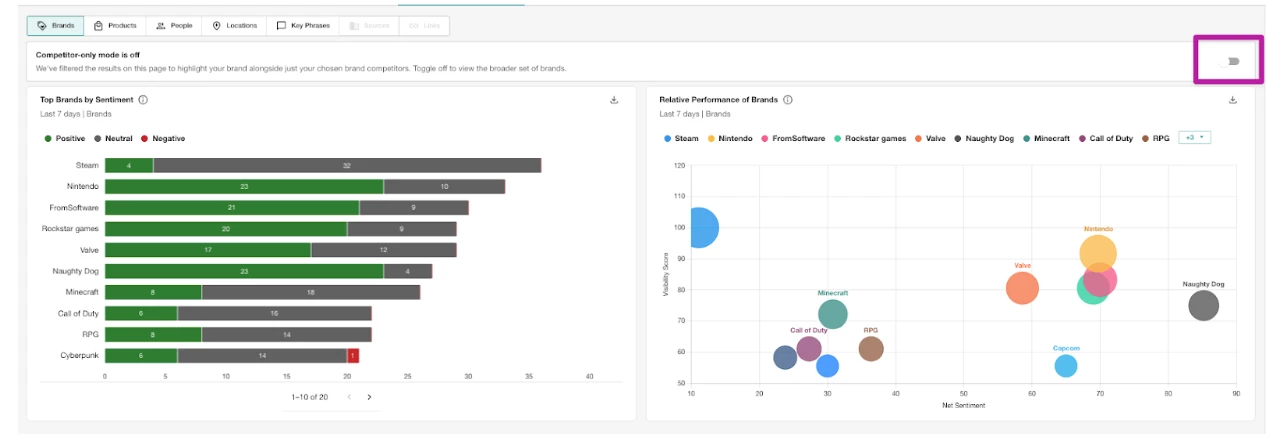Screen dimensions: 1282x442
Task: Go to previous page of brand results
Action: tap(349, 397)
